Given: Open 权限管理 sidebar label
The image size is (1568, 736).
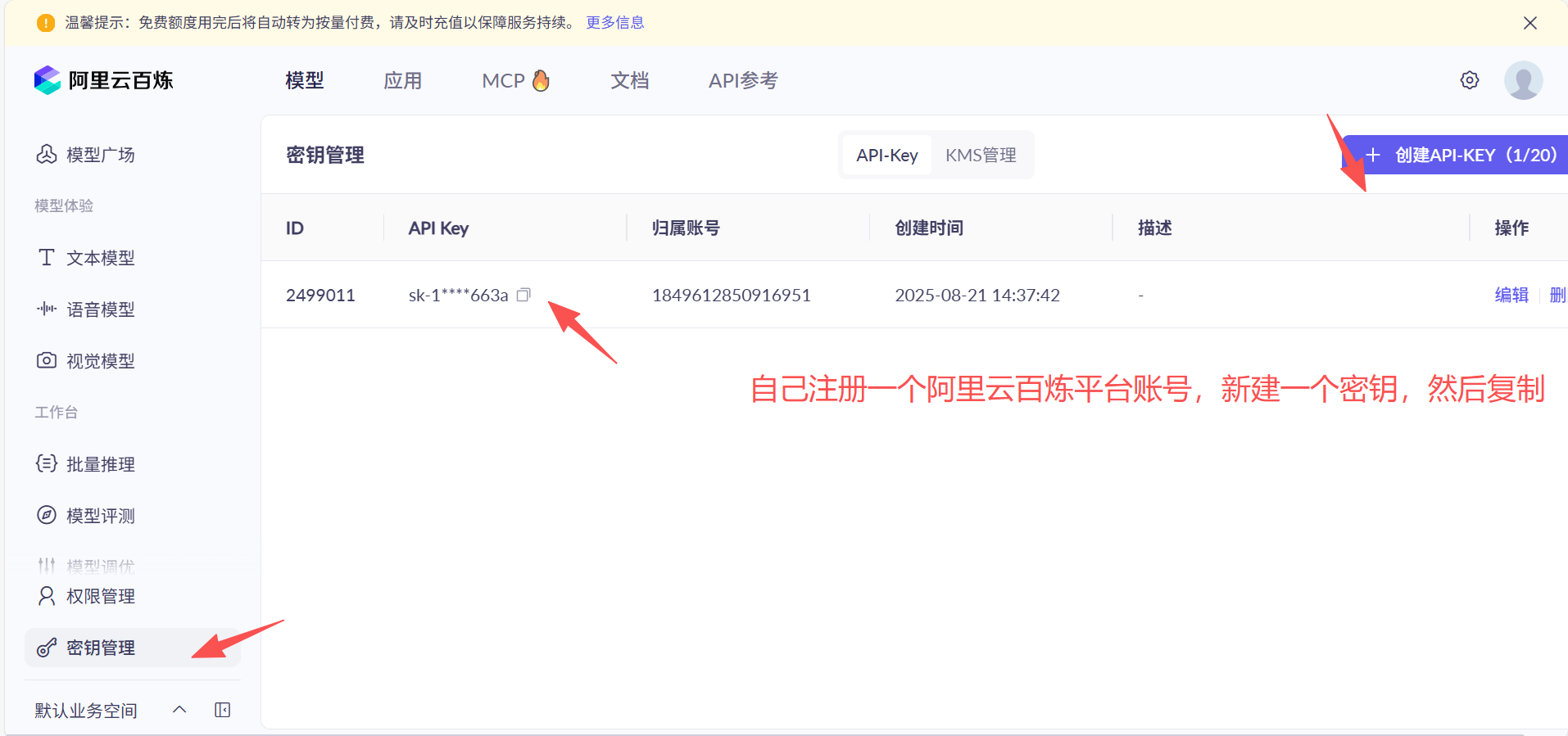Looking at the screenshot, I should [x=101, y=596].
